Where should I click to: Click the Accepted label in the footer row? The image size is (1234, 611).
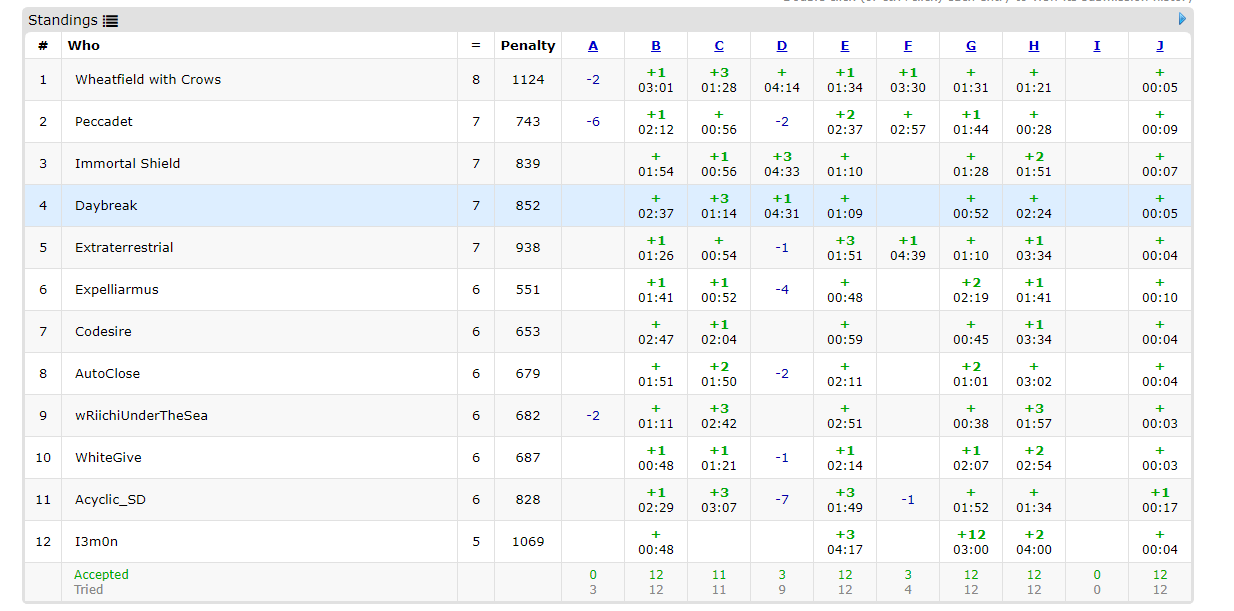101,575
